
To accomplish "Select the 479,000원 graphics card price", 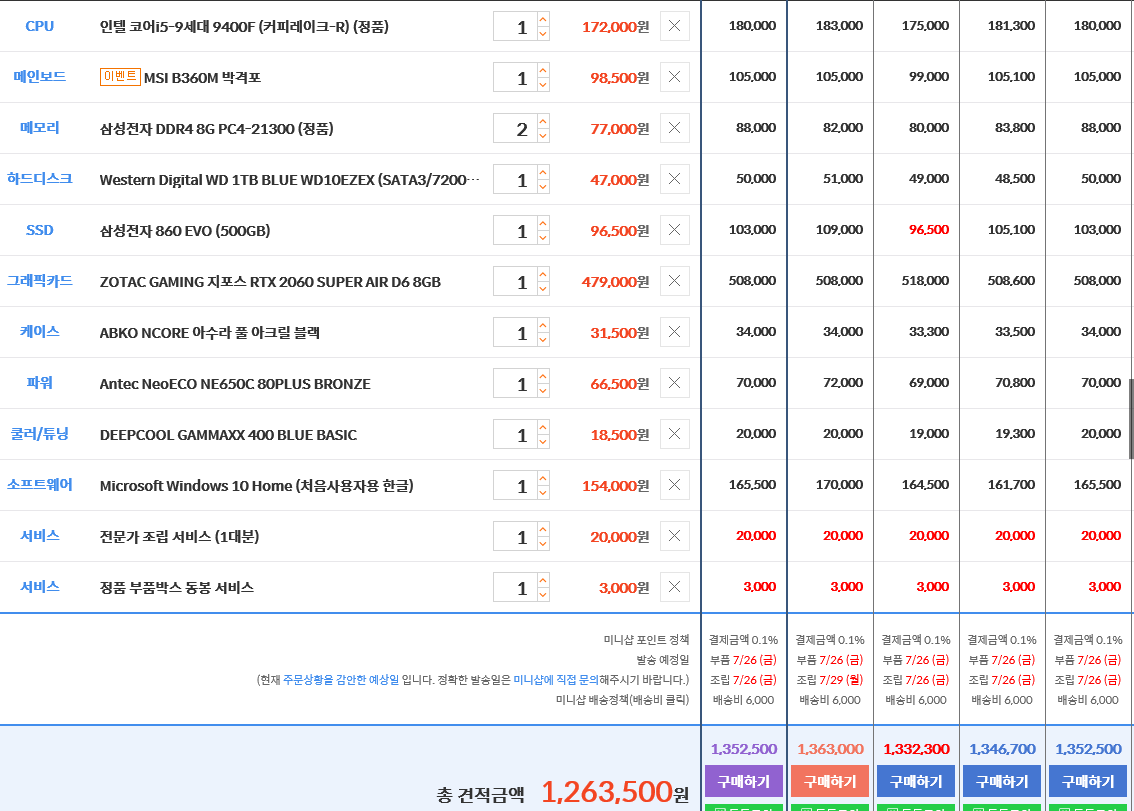I will (x=615, y=281).
